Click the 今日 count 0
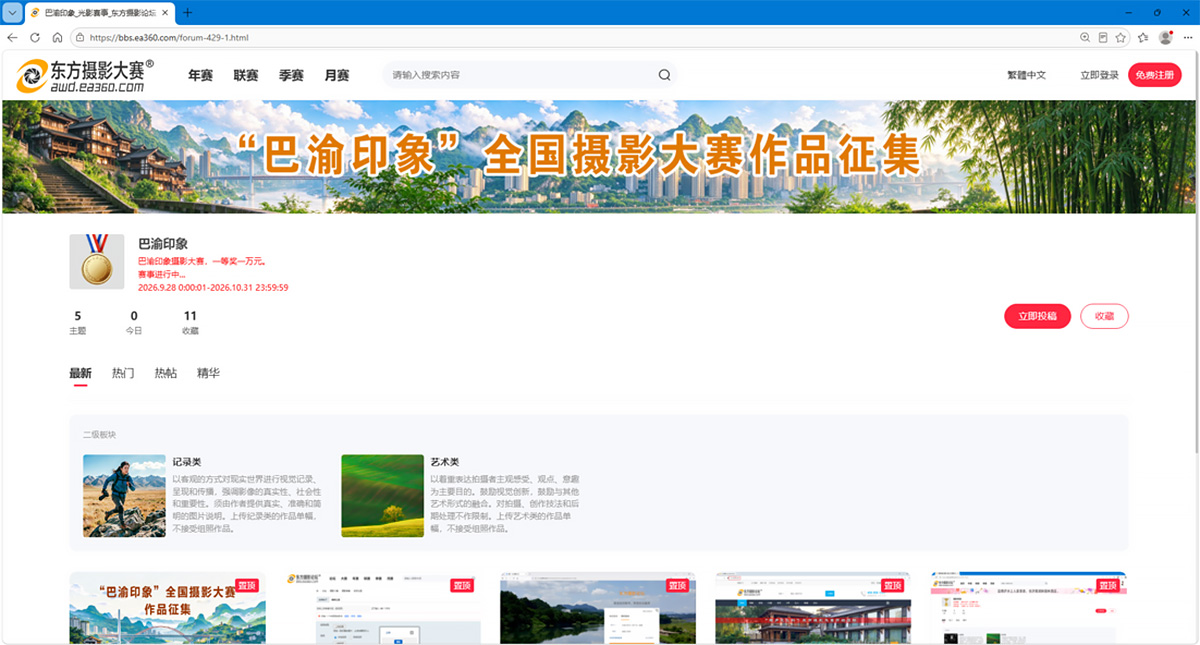 pos(134,316)
